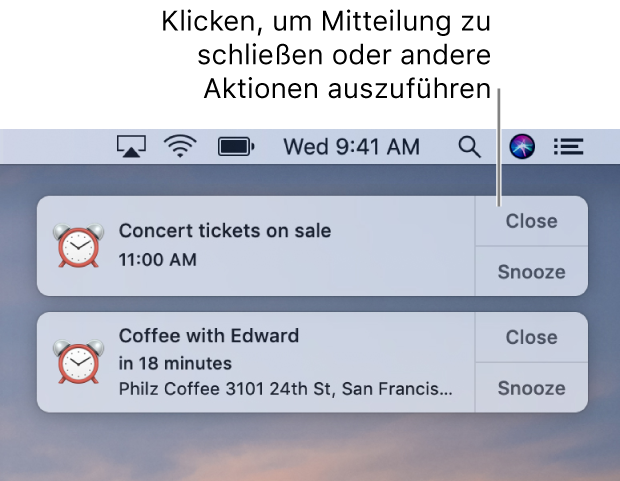The width and height of the screenshot is (620, 481).
Task: Click the Philz Coffee address line
Action: pyautogui.click(x=285, y=389)
